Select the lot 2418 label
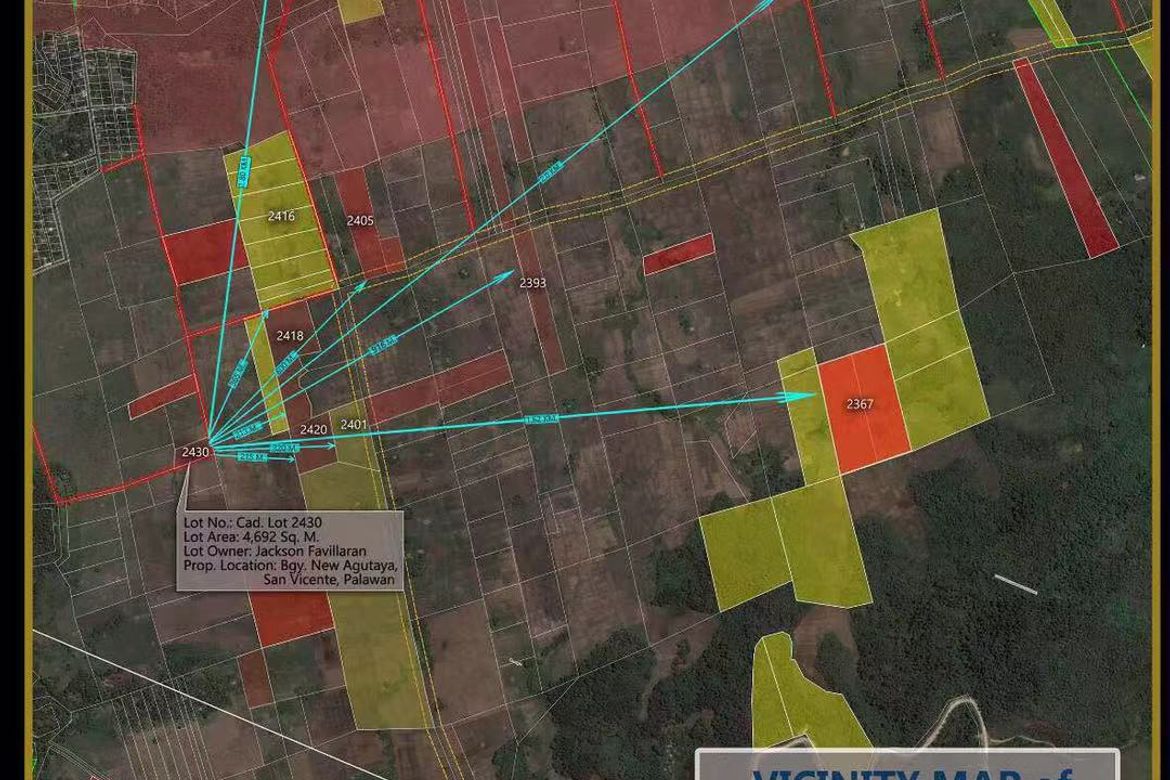Viewport: 1170px width, 780px height. tap(290, 336)
